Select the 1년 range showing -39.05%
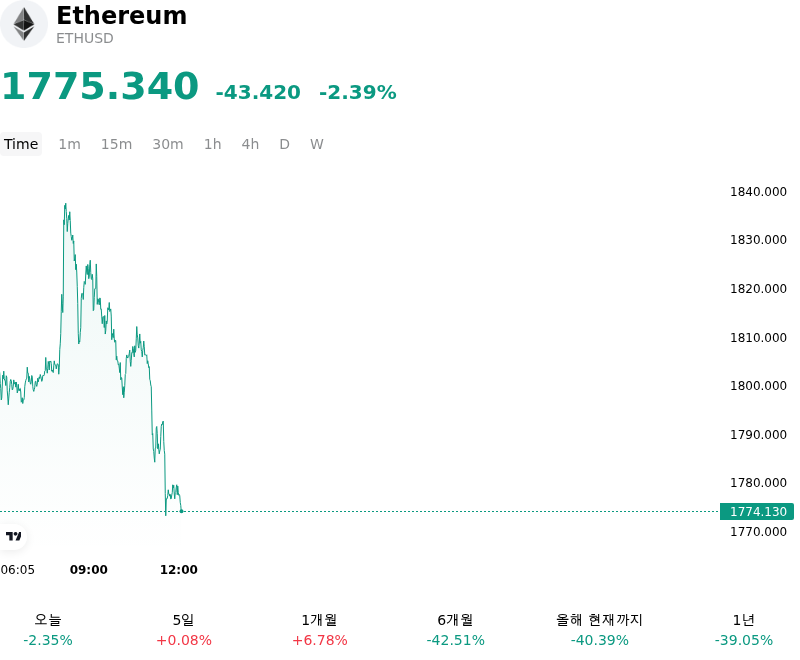Image resolution: width=800 pixels, height=660 pixels. click(x=743, y=630)
